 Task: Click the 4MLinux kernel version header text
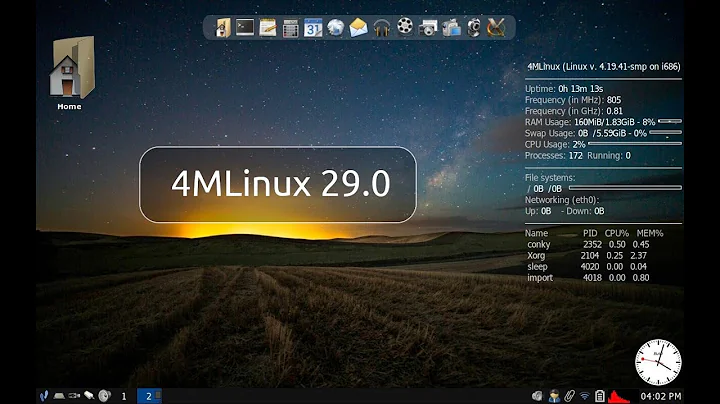coord(604,67)
